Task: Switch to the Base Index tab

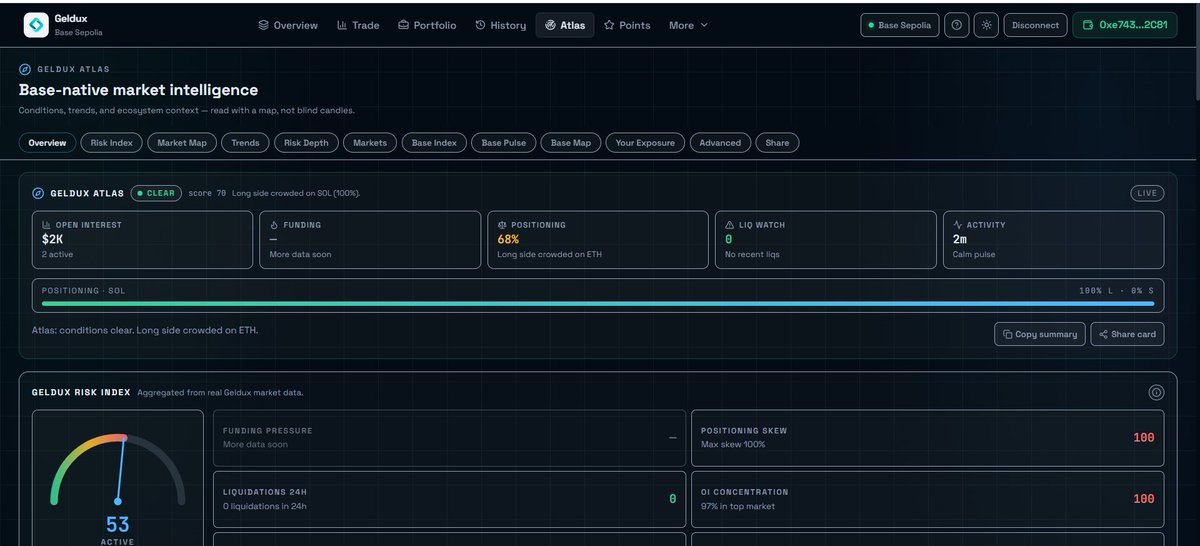Action: click(434, 143)
